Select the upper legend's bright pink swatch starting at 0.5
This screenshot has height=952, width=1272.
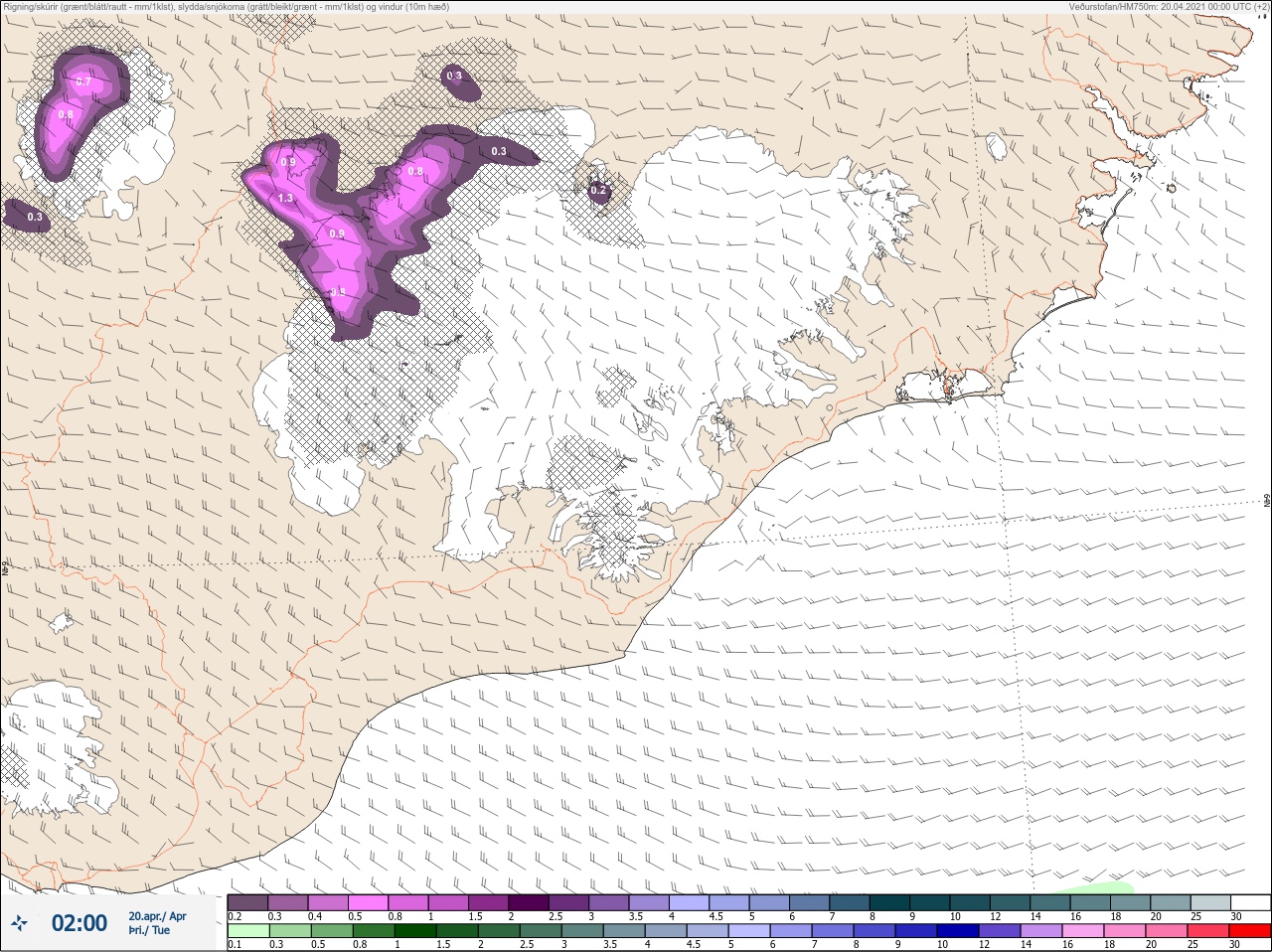click(x=368, y=902)
